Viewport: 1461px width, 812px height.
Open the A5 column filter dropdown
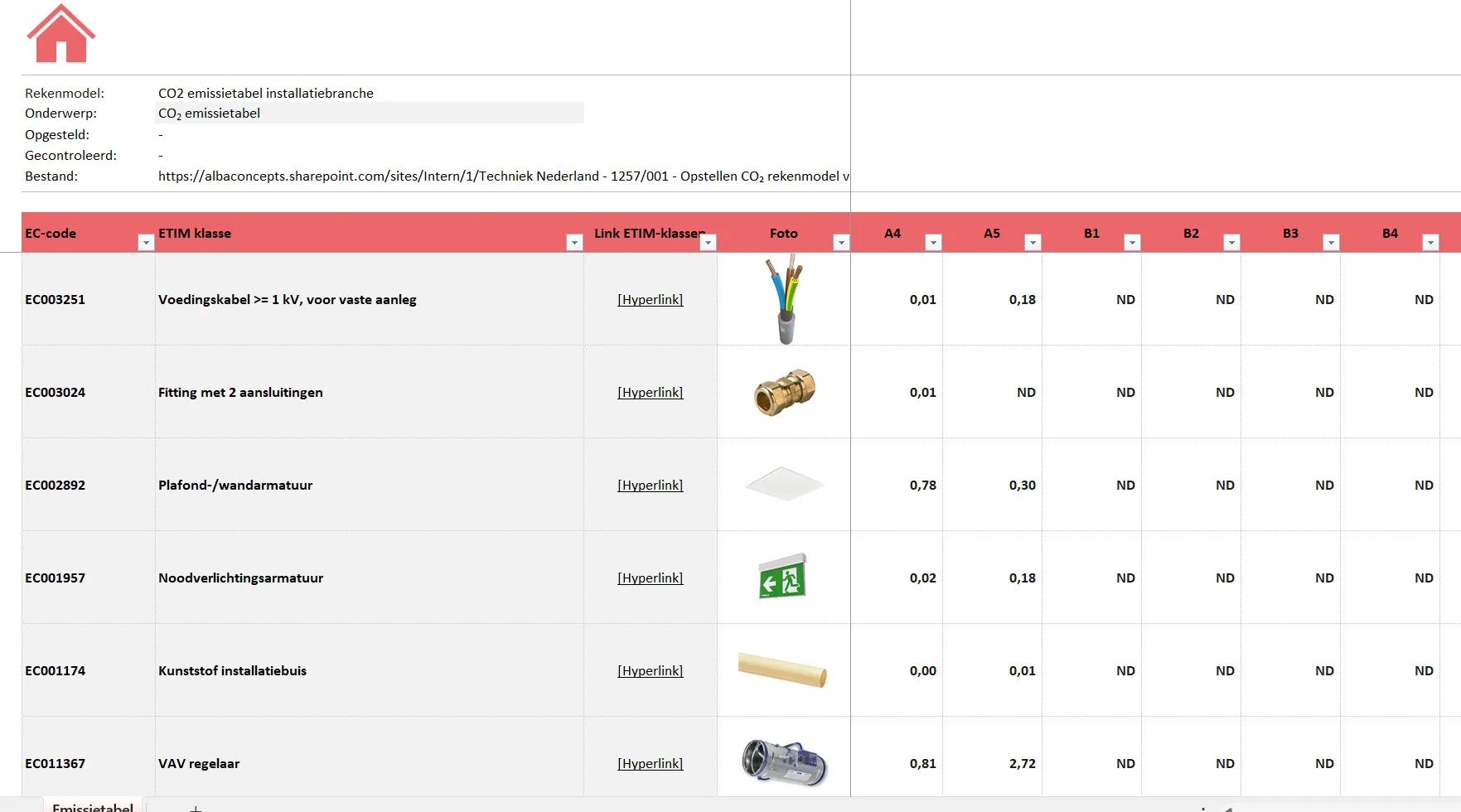tap(1033, 242)
